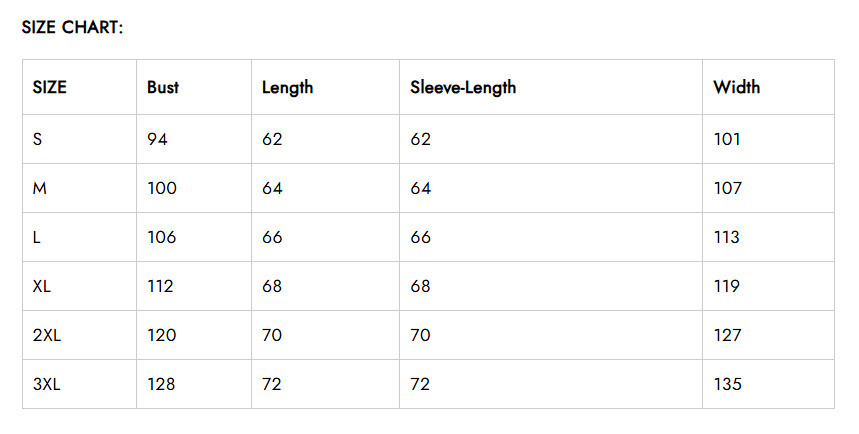Image resolution: width=859 pixels, height=434 pixels.
Task: Select the L size row label
Action: 37,237
